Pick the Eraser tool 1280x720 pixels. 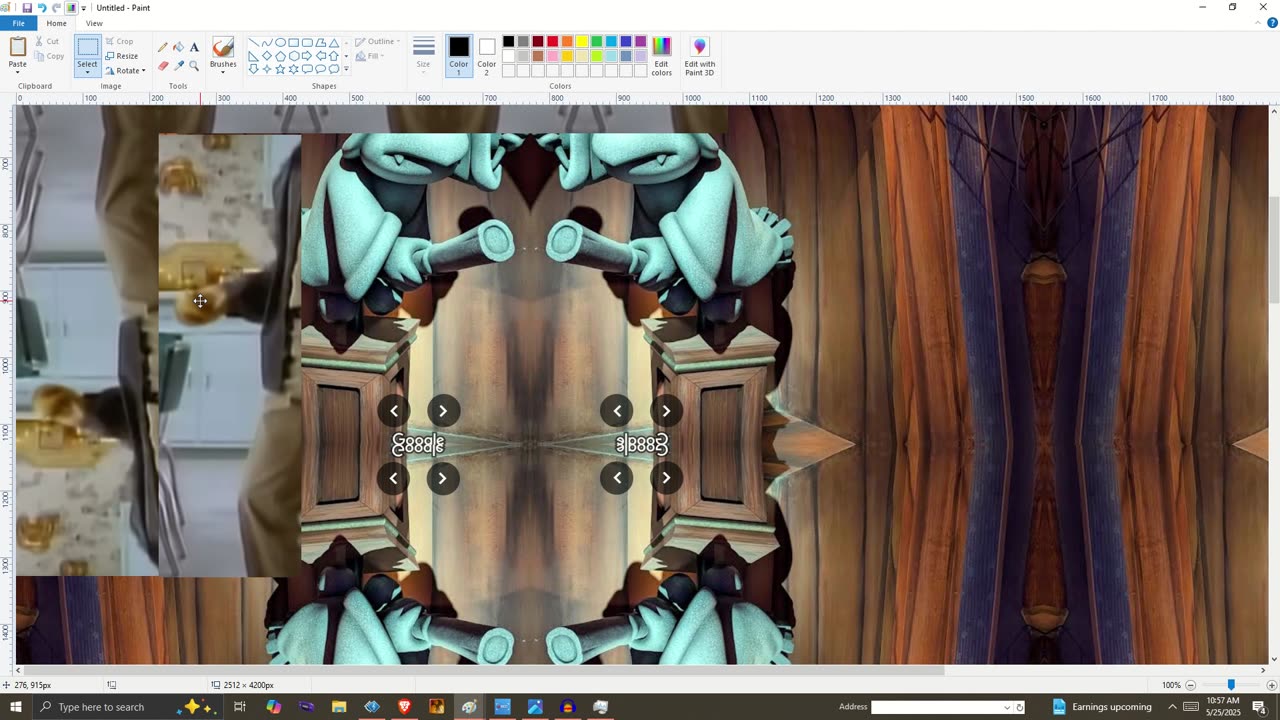click(x=162, y=66)
